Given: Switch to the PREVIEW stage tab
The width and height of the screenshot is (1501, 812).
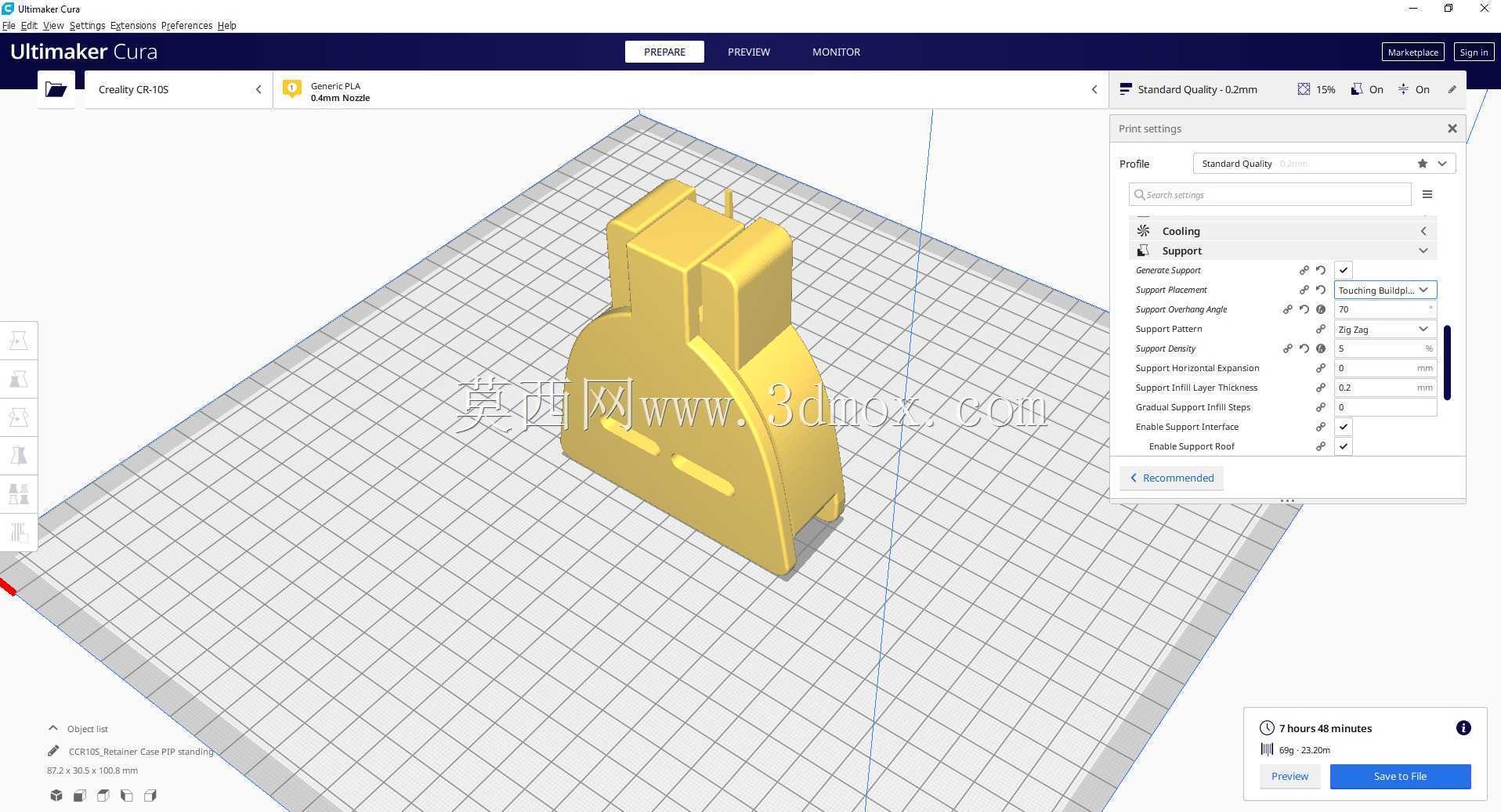Looking at the screenshot, I should pyautogui.click(x=749, y=52).
